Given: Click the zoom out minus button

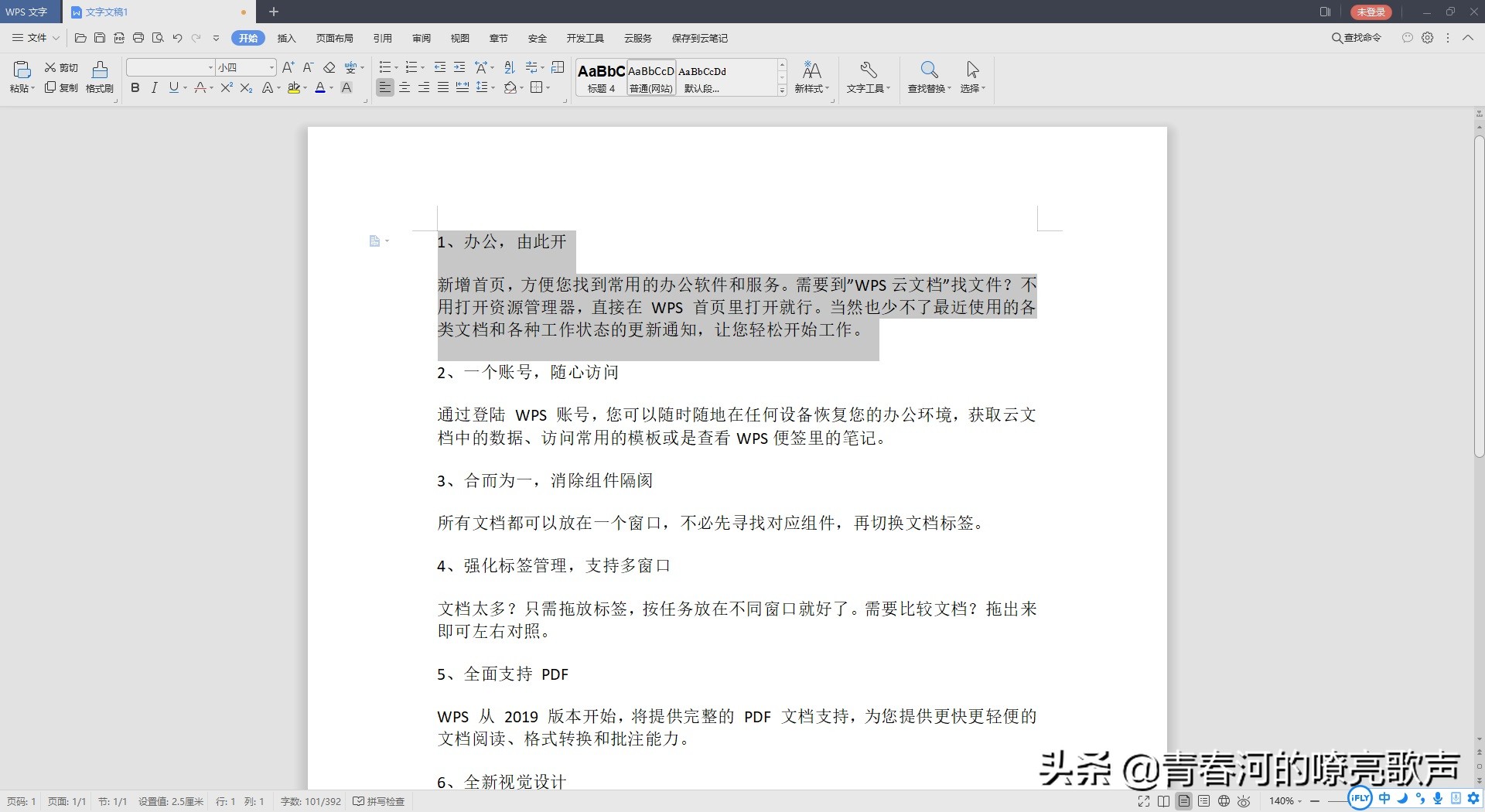Looking at the screenshot, I should tap(1315, 801).
